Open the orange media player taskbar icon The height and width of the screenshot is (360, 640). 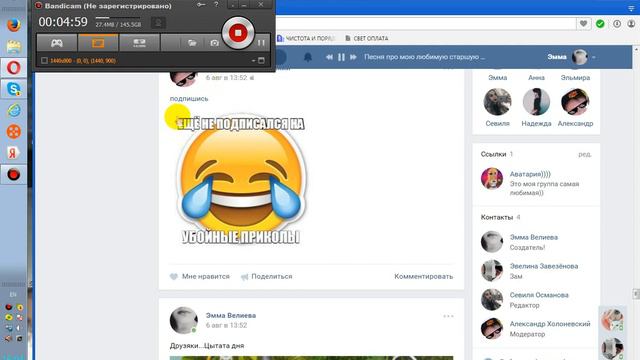click(x=13, y=131)
